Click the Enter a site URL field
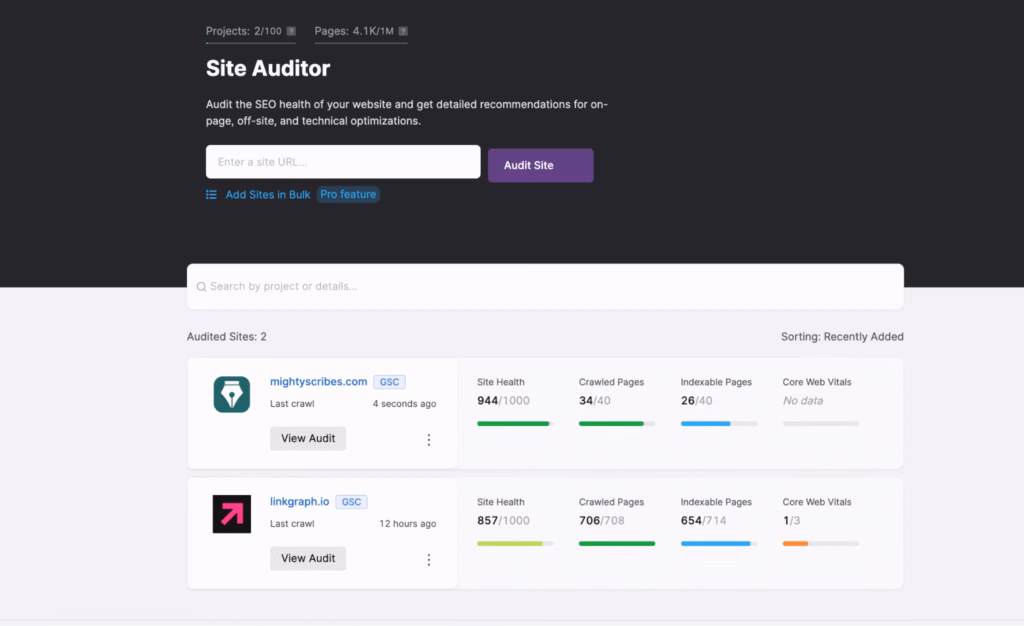Viewport: 1024px width, 626px height. coord(342,161)
